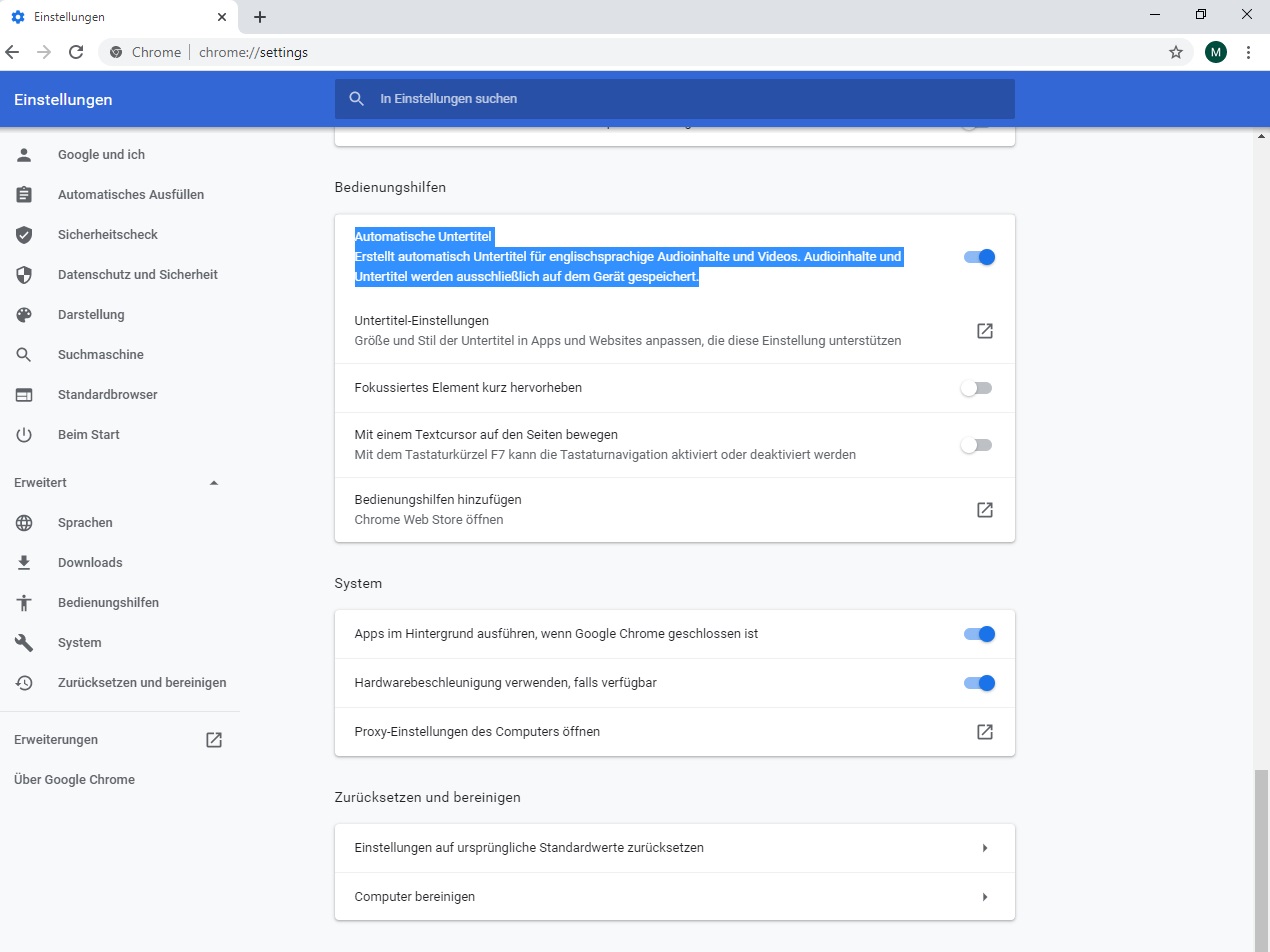Image resolution: width=1270 pixels, height=952 pixels.
Task: Expand Einstellungen auf ursprüngliche Standardwerte zurücksetzen
Action: (984, 848)
